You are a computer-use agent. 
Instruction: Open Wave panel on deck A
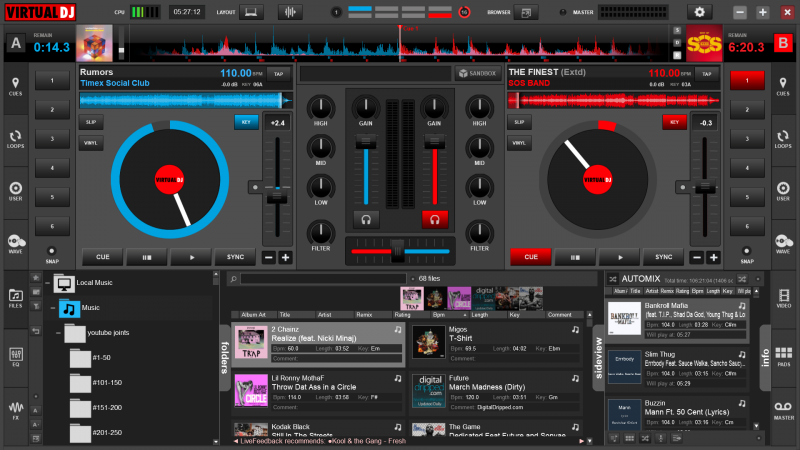tap(15, 244)
